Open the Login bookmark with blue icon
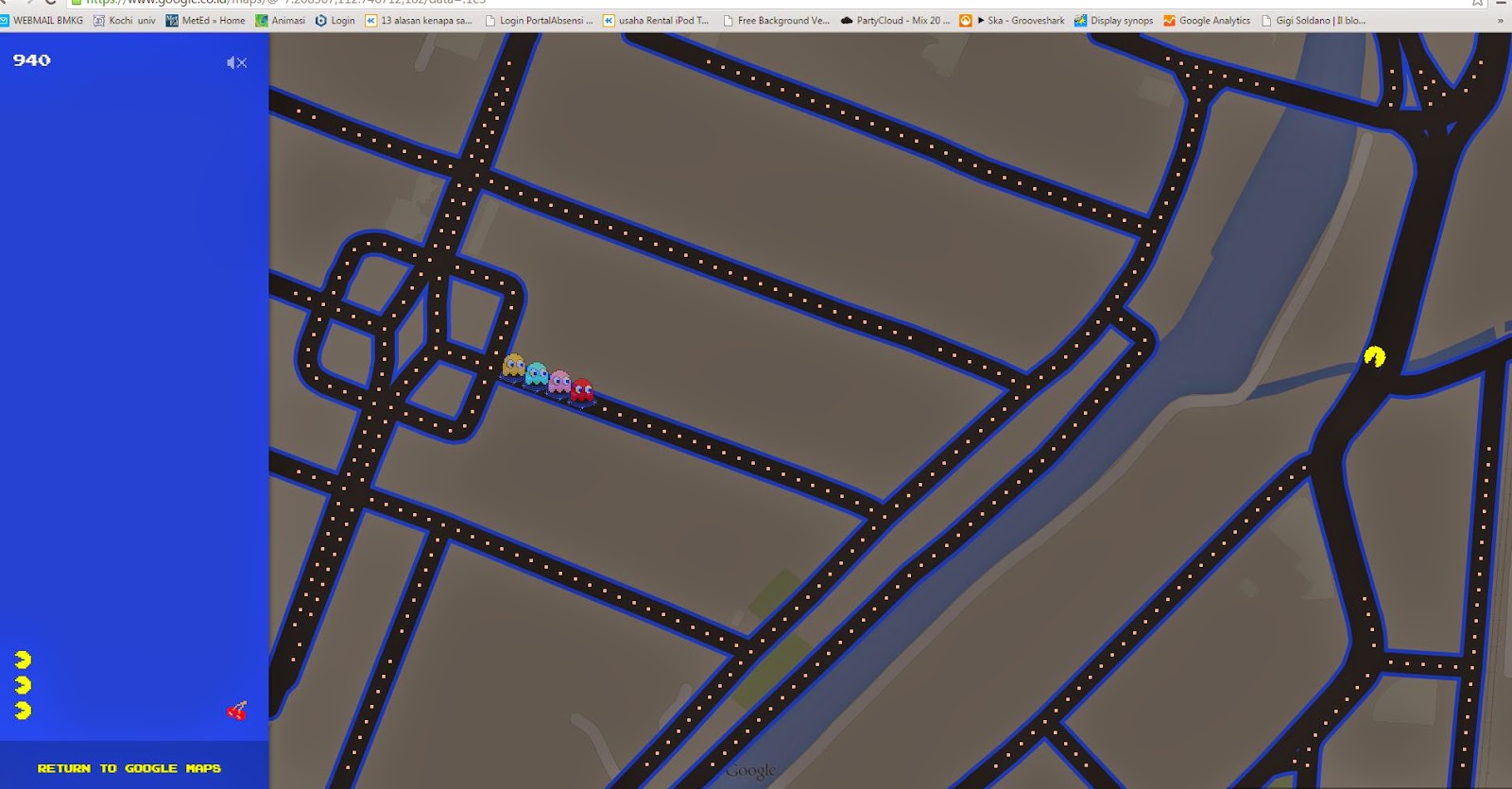Image resolution: width=1512 pixels, height=789 pixels. tap(335, 20)
